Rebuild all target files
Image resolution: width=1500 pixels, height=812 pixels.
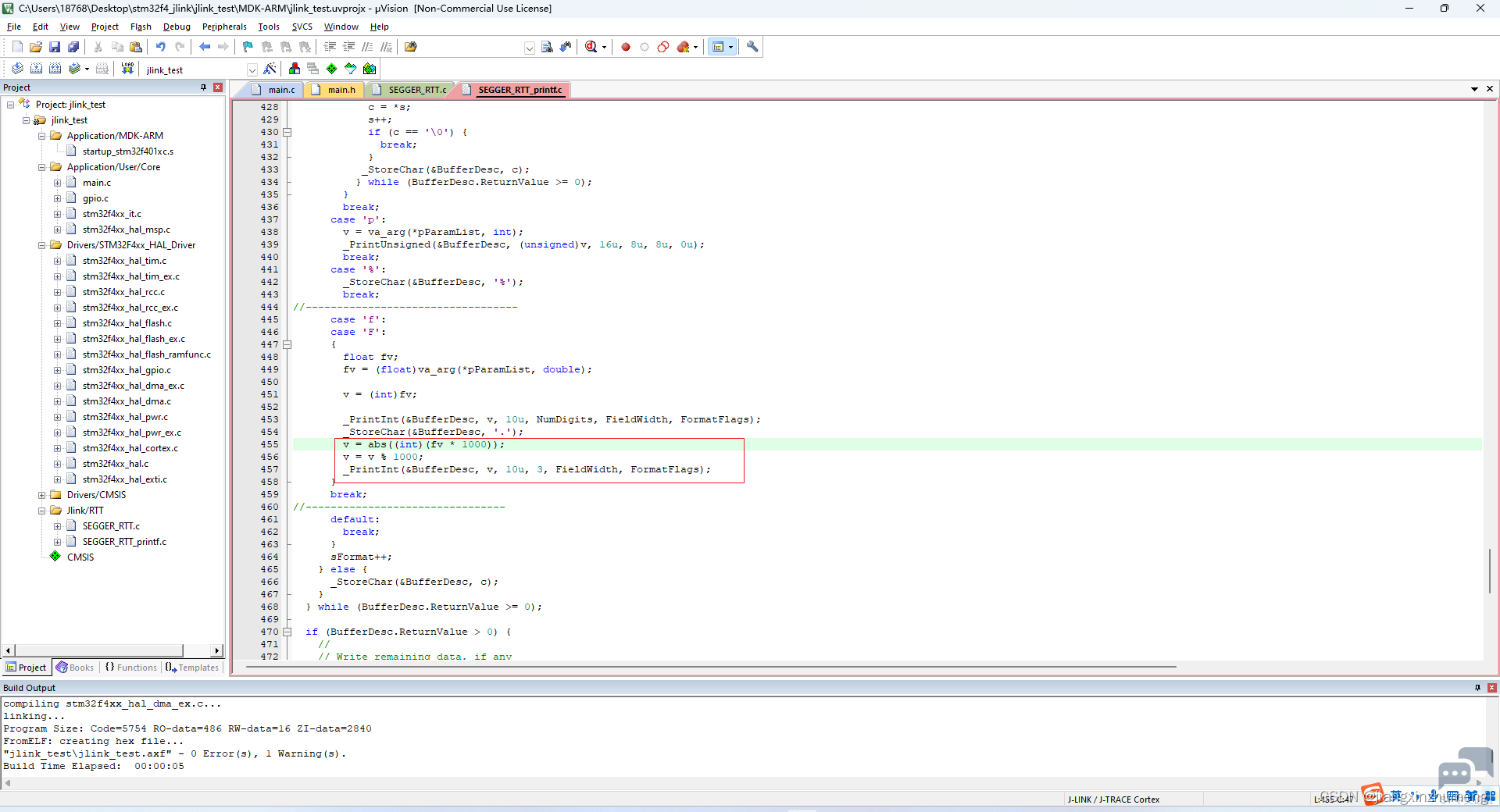[55, 69]
